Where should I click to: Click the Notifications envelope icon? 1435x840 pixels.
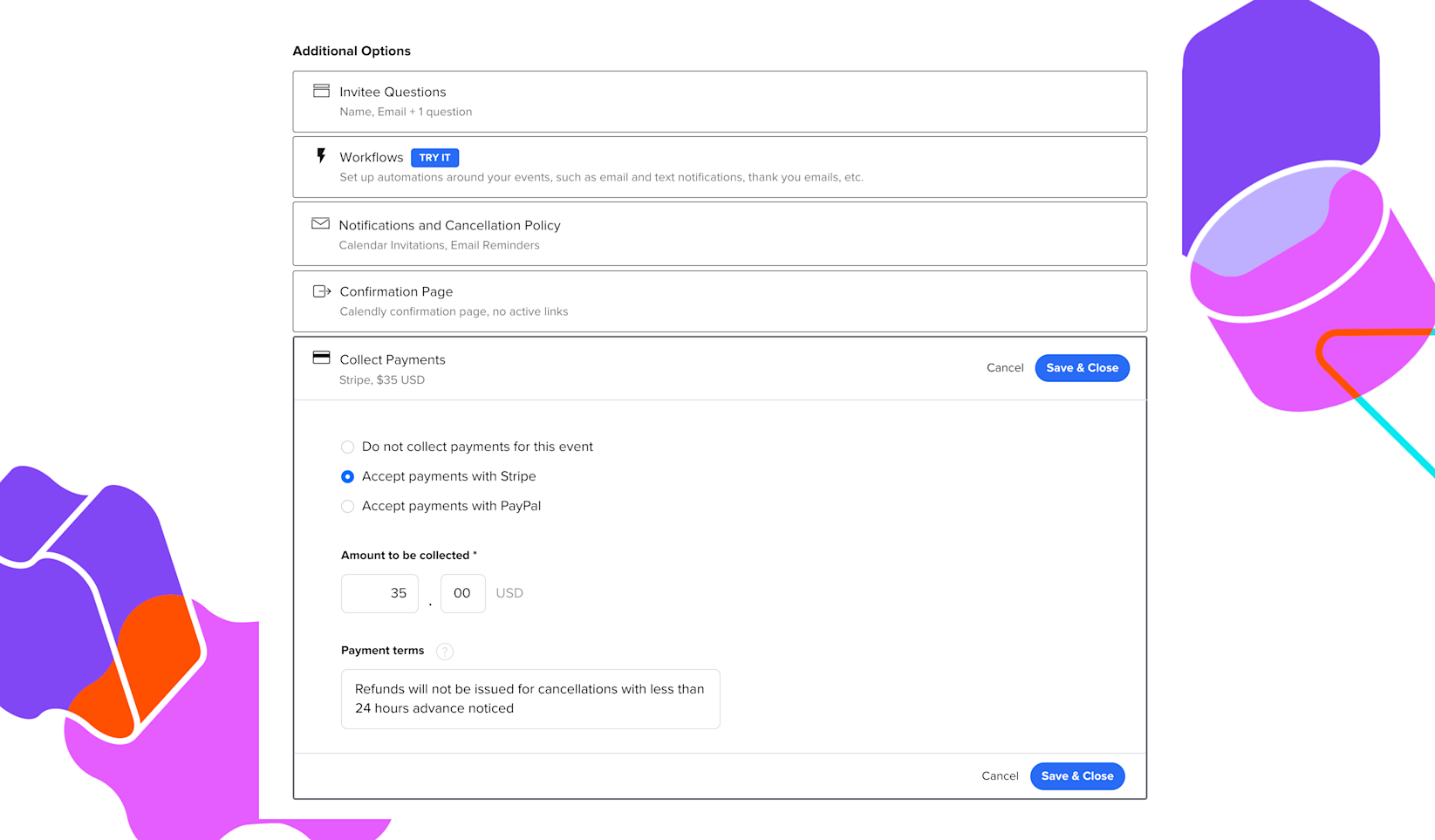321,224
